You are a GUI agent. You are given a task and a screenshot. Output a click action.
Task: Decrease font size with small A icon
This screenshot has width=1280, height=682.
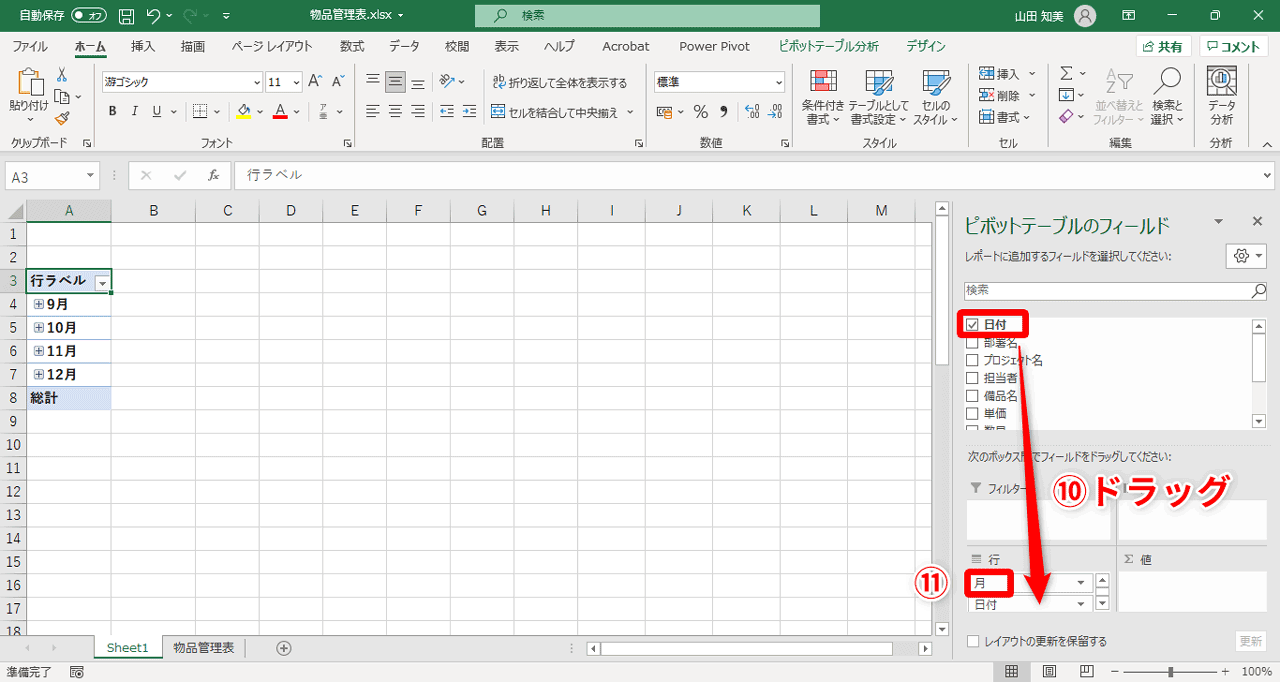339,82
